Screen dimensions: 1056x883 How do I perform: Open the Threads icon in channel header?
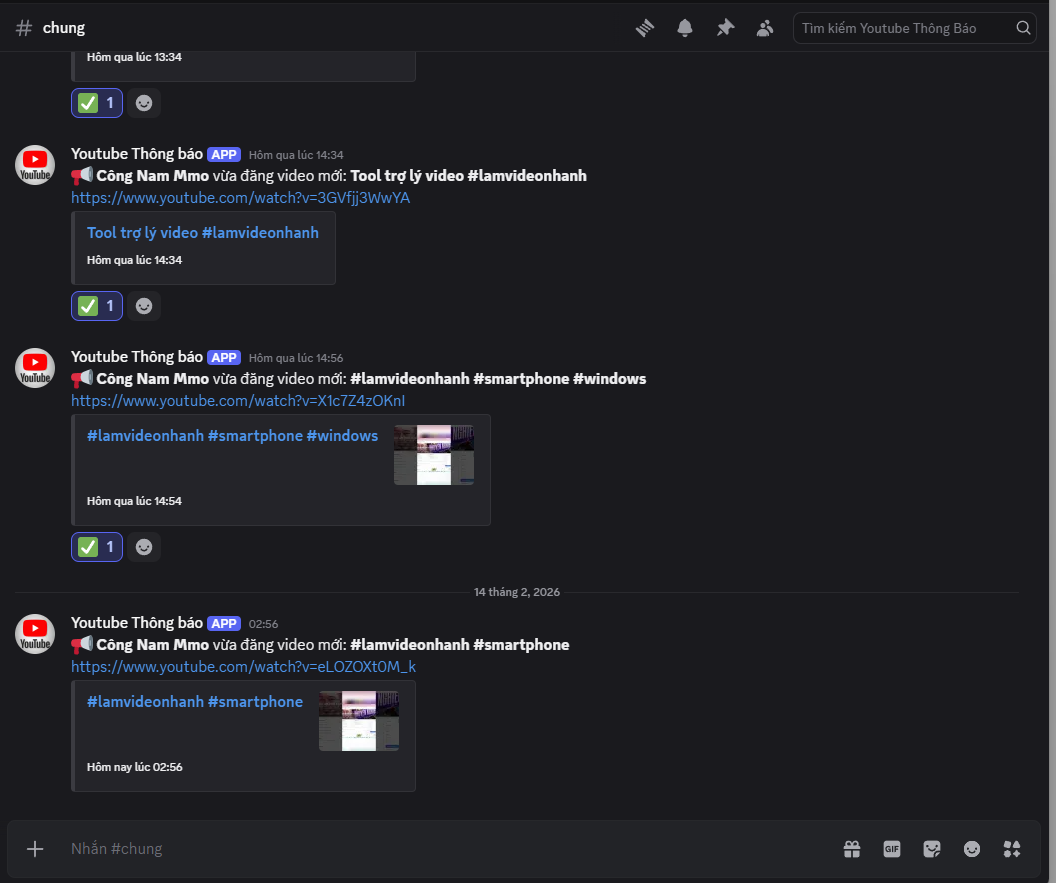(645, 28)
